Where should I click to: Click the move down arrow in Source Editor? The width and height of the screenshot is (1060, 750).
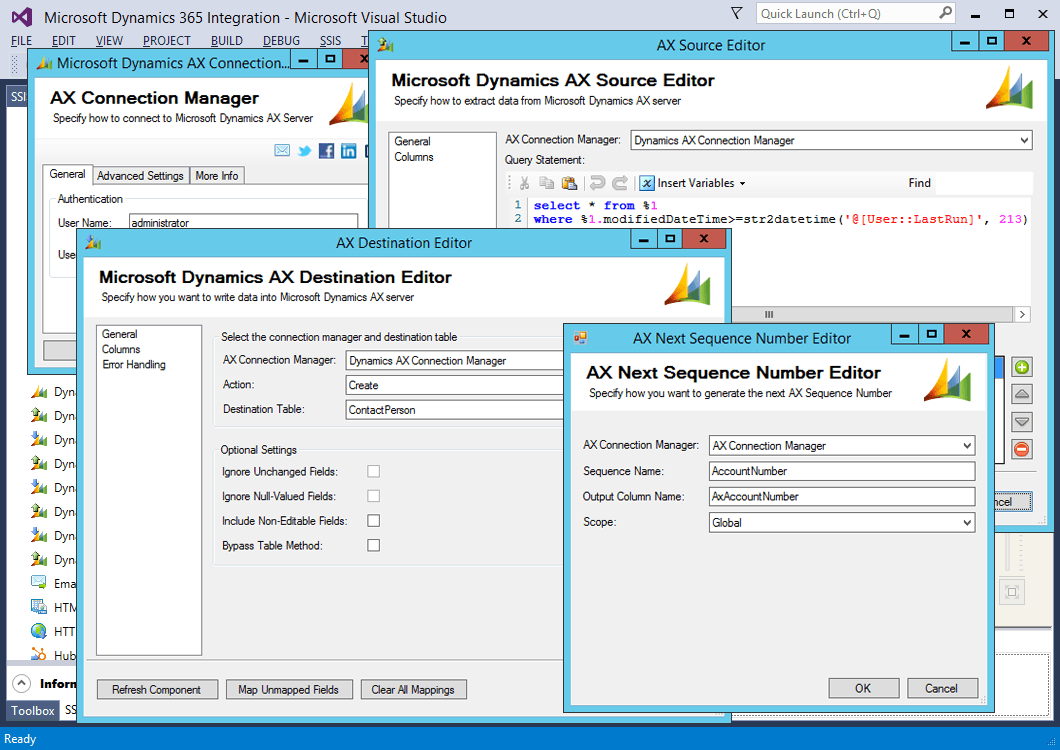tap(1022, 422)
